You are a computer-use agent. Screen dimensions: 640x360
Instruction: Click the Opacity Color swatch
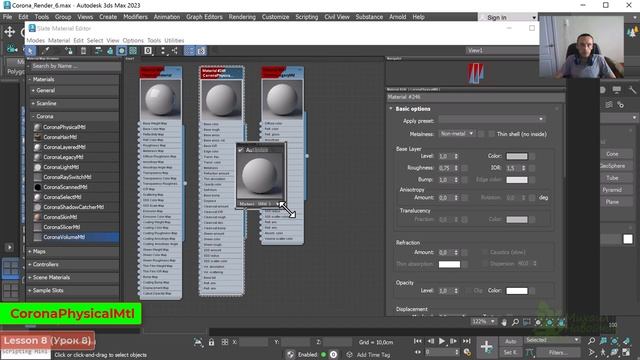[x=517, y=291]
